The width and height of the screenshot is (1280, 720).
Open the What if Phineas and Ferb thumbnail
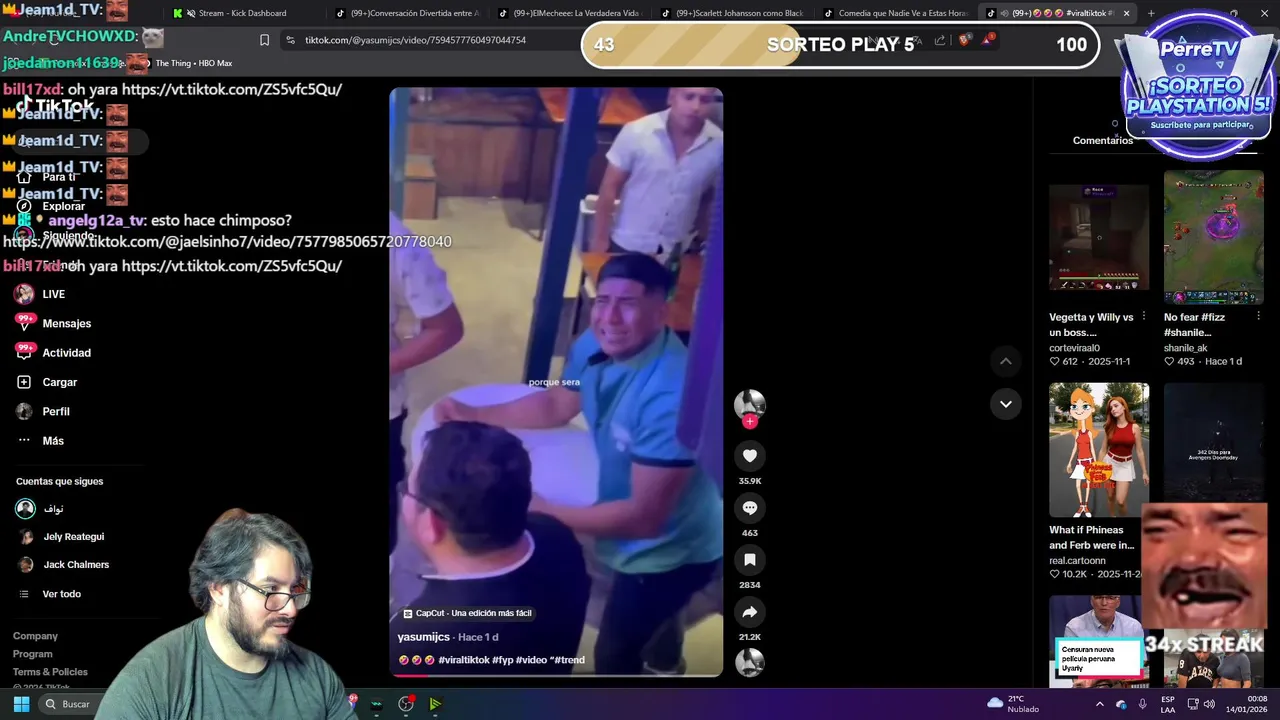pos(1099,449)
